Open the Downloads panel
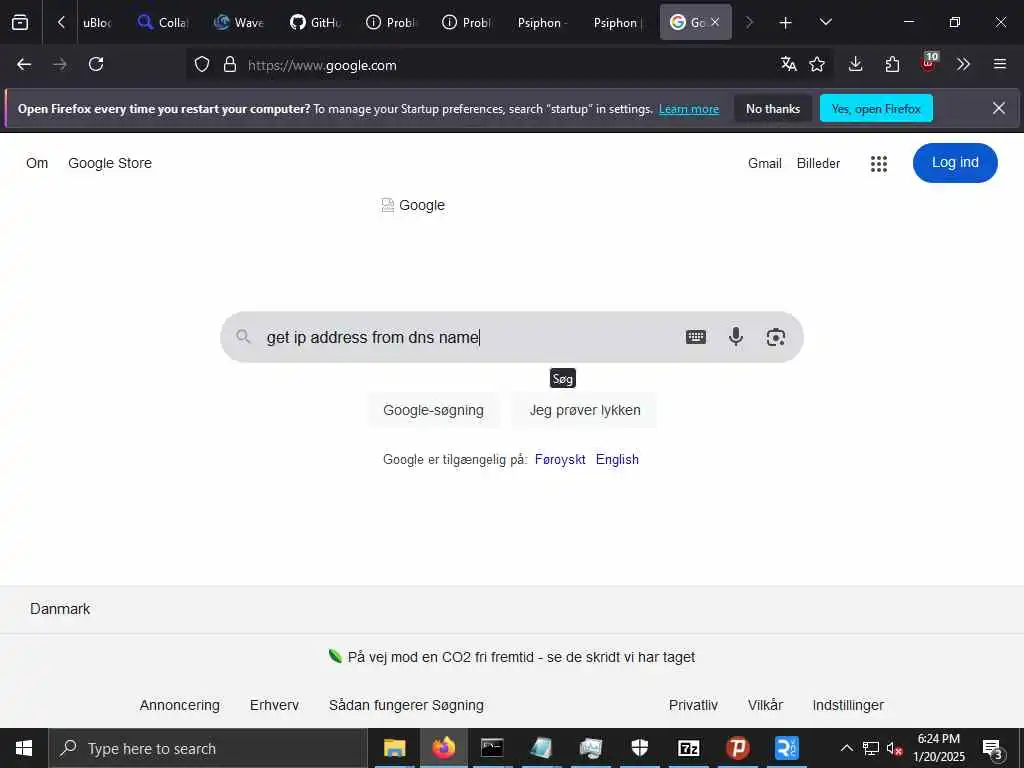The width and height of the screenshot is (1024, 768). pos(856,64)
